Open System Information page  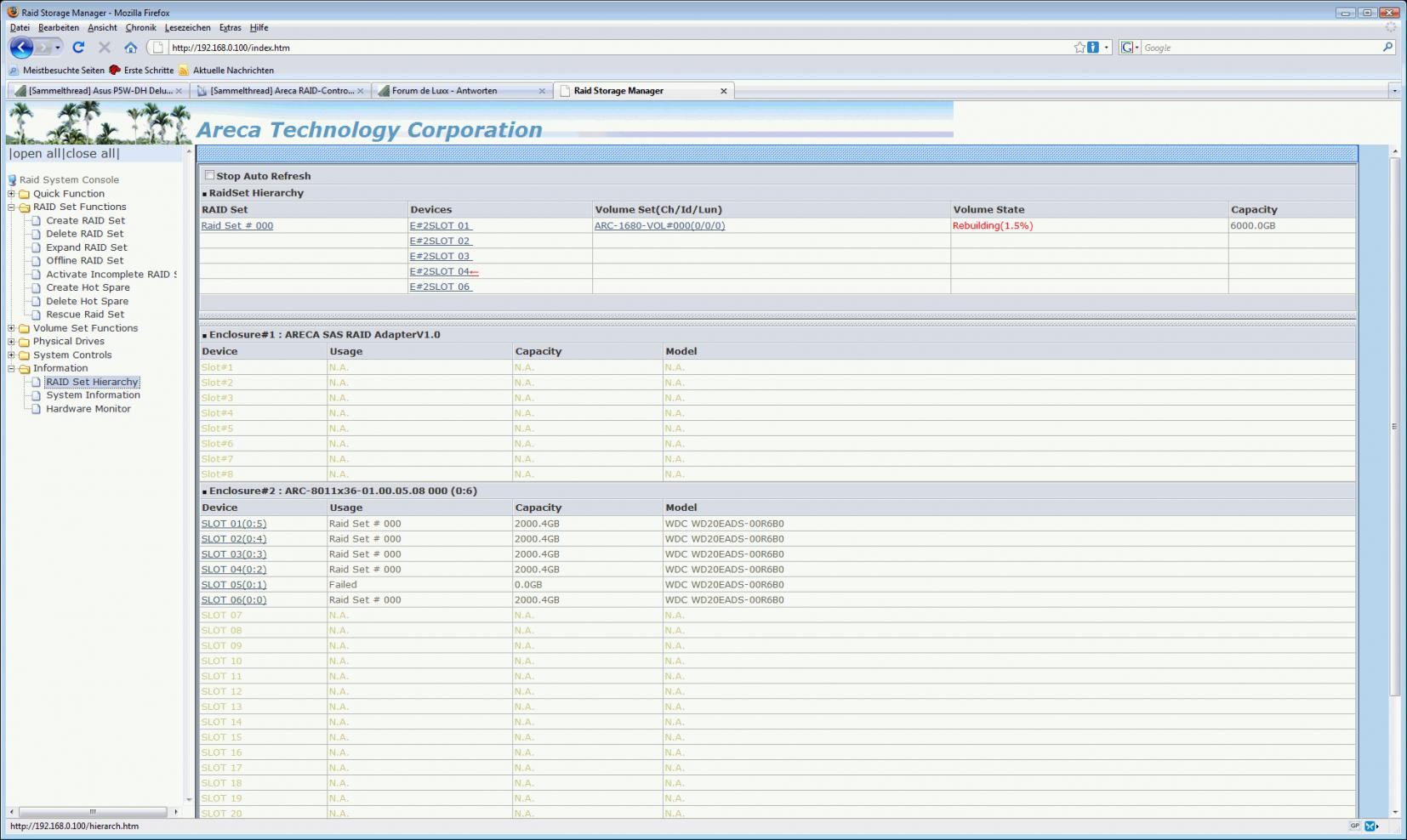tap(93, 395)
